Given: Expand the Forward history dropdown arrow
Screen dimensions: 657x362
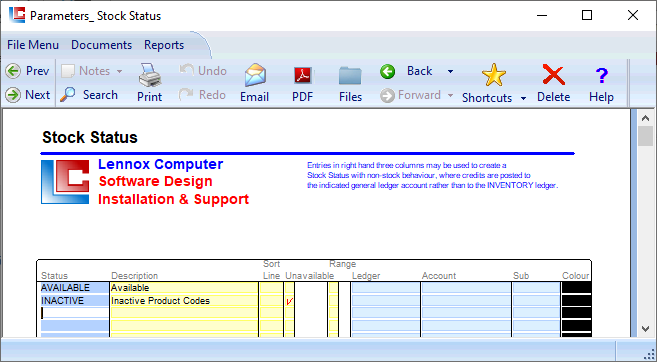Looking at the screenshot, I should [450, 96].
